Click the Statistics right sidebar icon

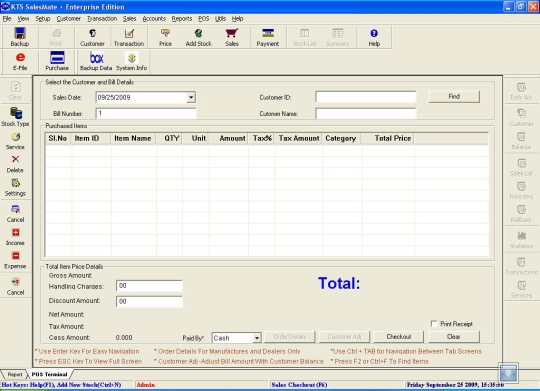pos(521,240)
